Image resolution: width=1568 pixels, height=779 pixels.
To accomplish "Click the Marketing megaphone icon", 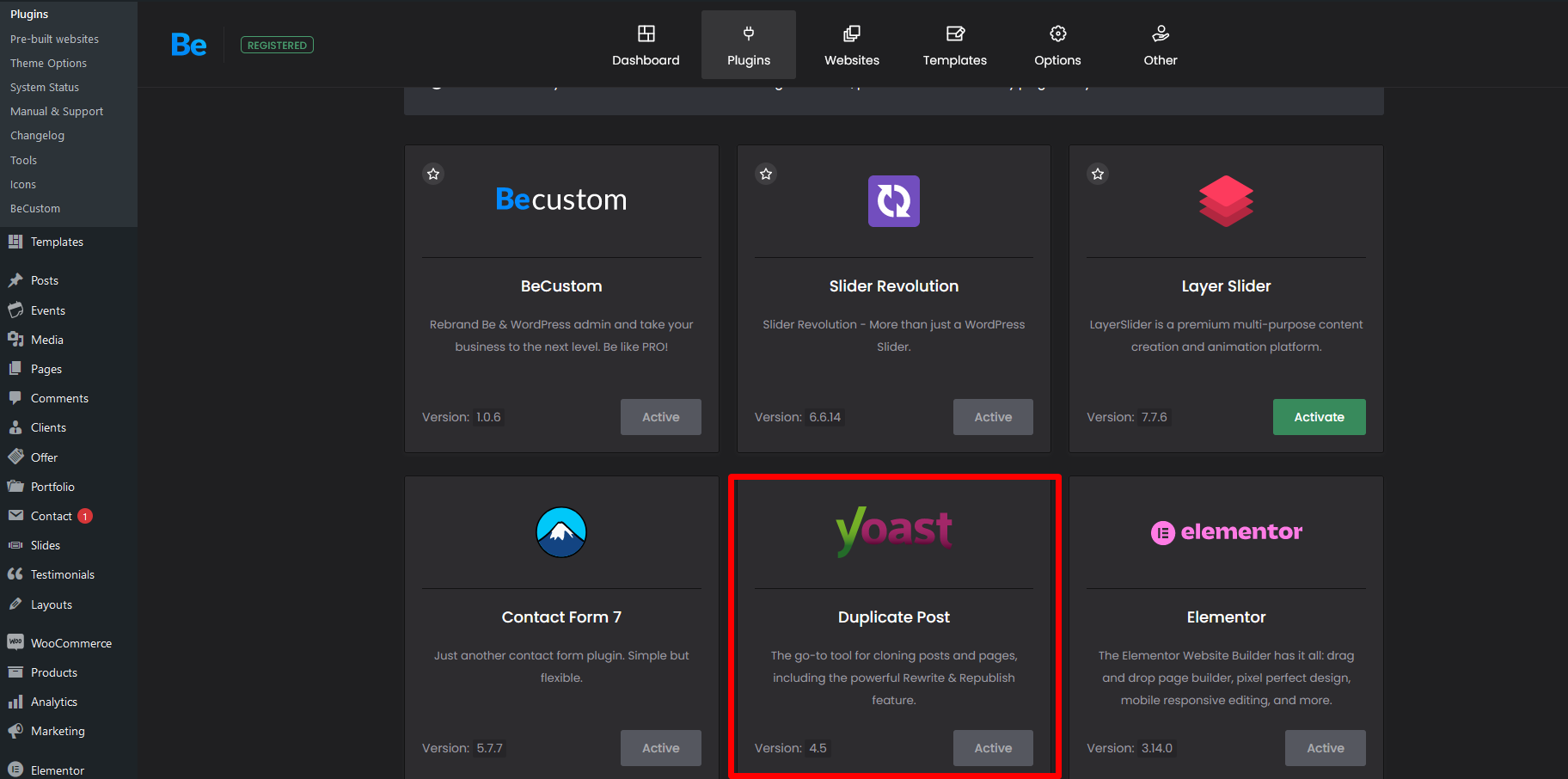I will [15, 731].
